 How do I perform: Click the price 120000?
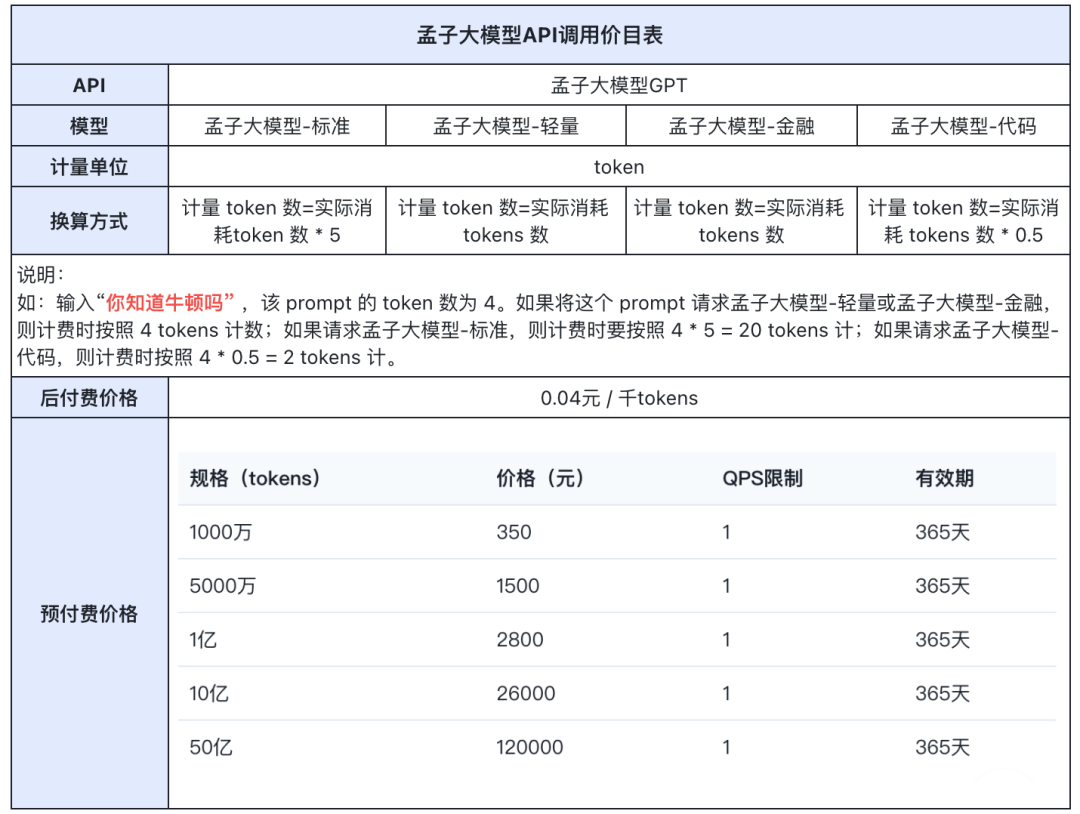click(530, 747)
